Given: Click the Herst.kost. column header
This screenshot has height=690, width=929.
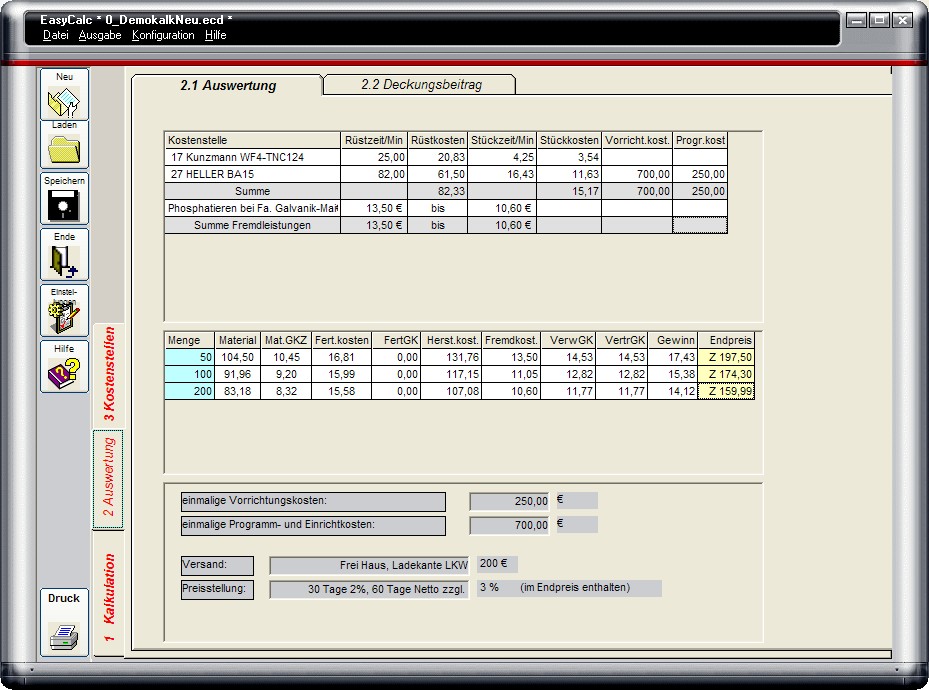Looking at the screenshot, I should (x=451, y=341).
